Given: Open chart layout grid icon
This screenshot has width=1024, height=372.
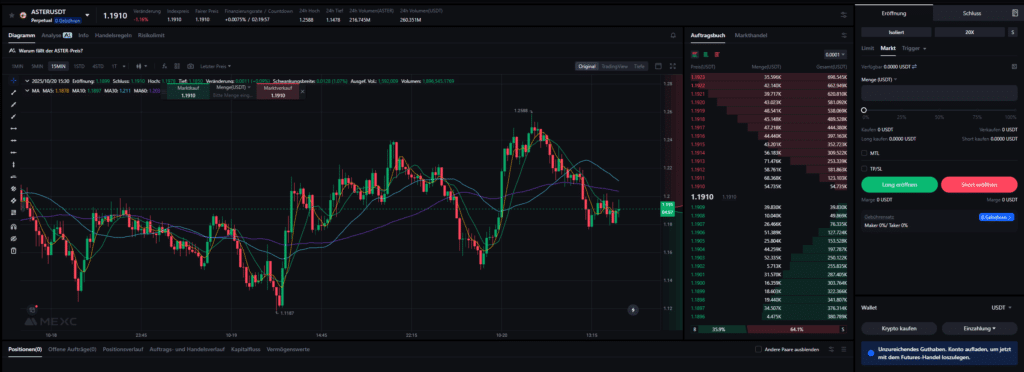Looking at the screenshot, I should pos(177,66).
